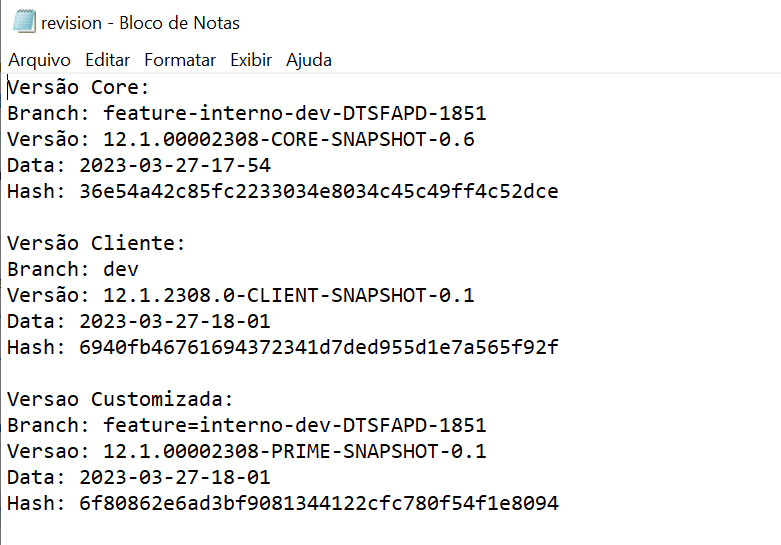Viewport: 781px width, 545px height.
Task: Click the hash starting with 36e54a42
Action: pyautogui.click(x=319, y=191)
